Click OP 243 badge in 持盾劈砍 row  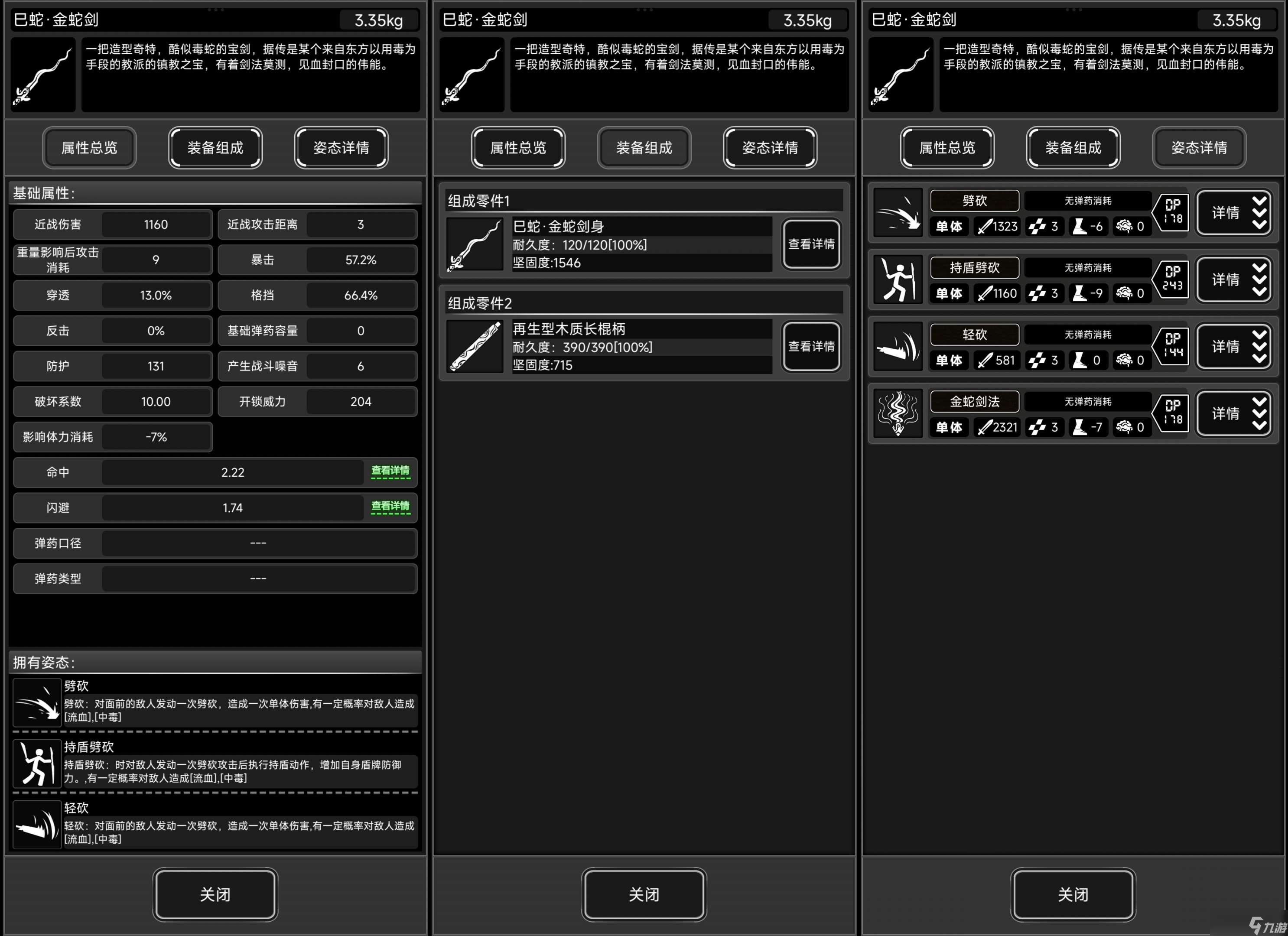tap(1171, 279)
